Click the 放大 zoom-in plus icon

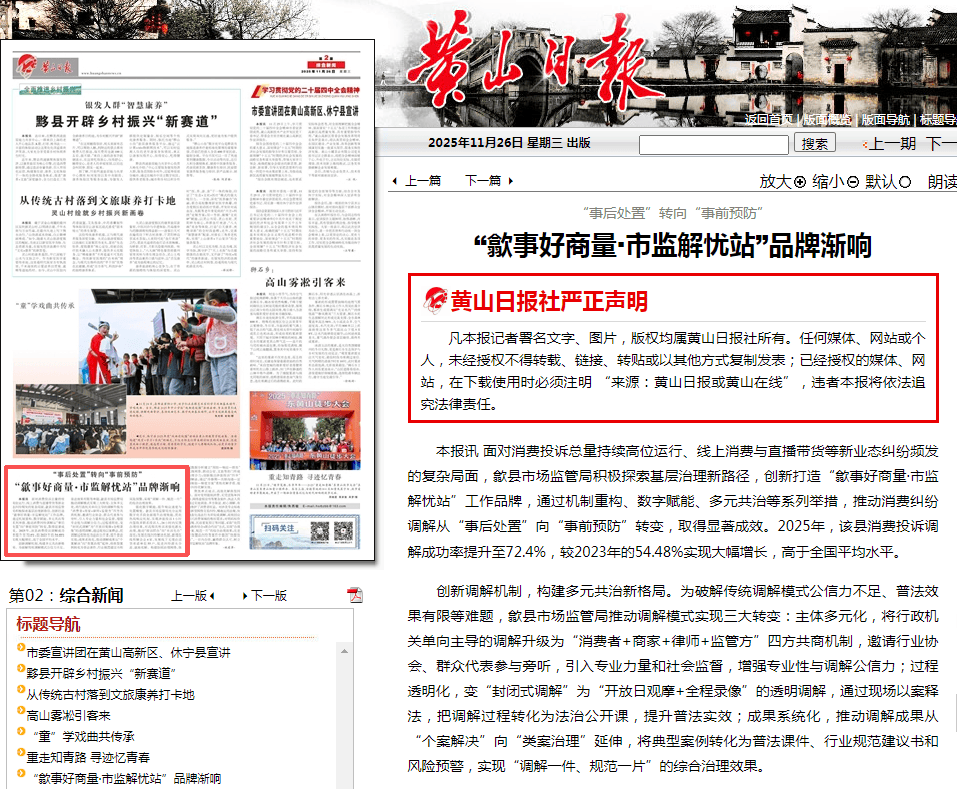(x=799, y=182)
